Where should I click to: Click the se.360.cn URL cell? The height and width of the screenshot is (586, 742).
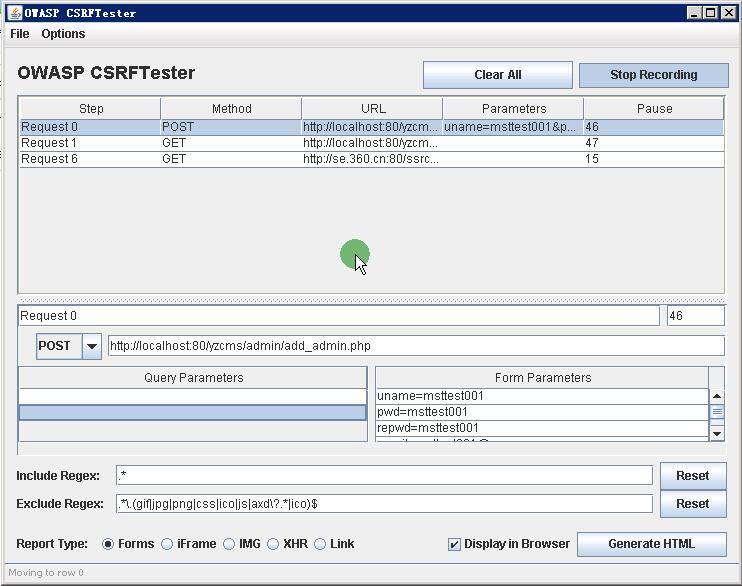pos(372,160)
